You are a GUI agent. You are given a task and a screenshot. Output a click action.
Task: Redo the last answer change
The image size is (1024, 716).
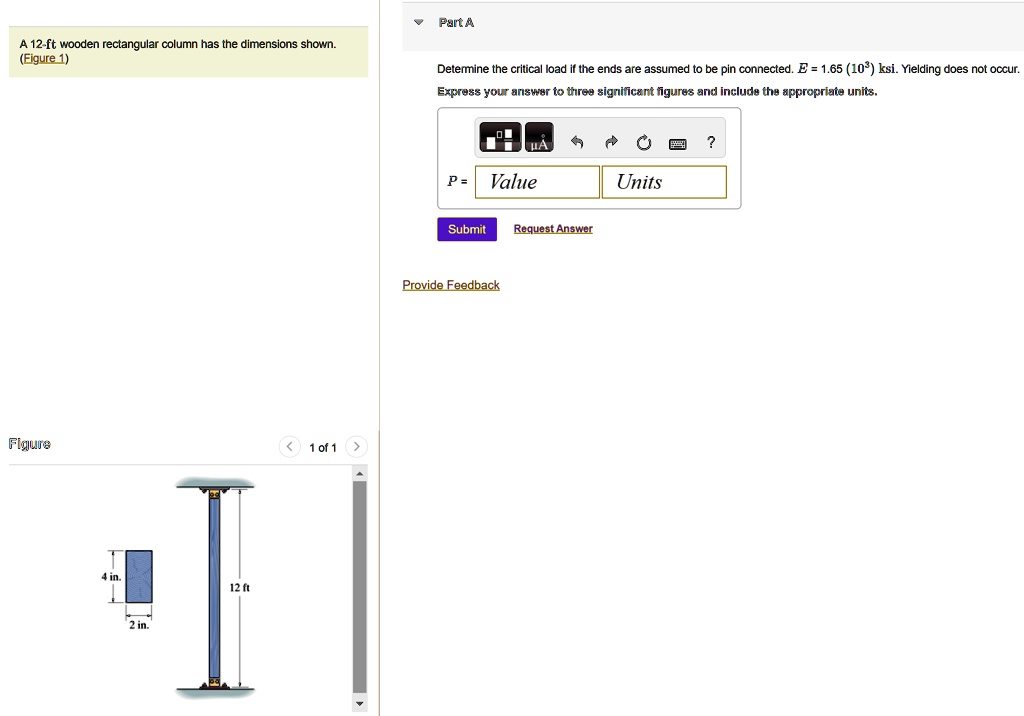(610, 141)
